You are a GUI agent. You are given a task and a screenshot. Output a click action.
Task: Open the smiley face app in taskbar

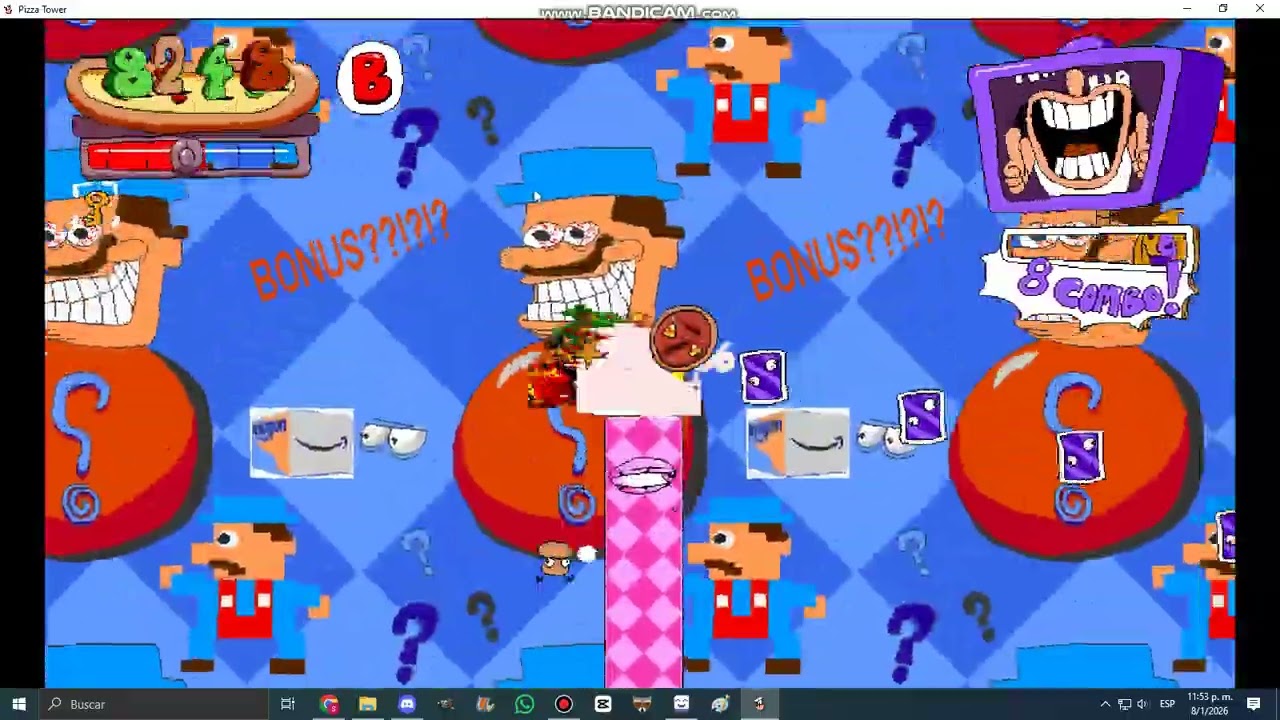pos(681,704)
